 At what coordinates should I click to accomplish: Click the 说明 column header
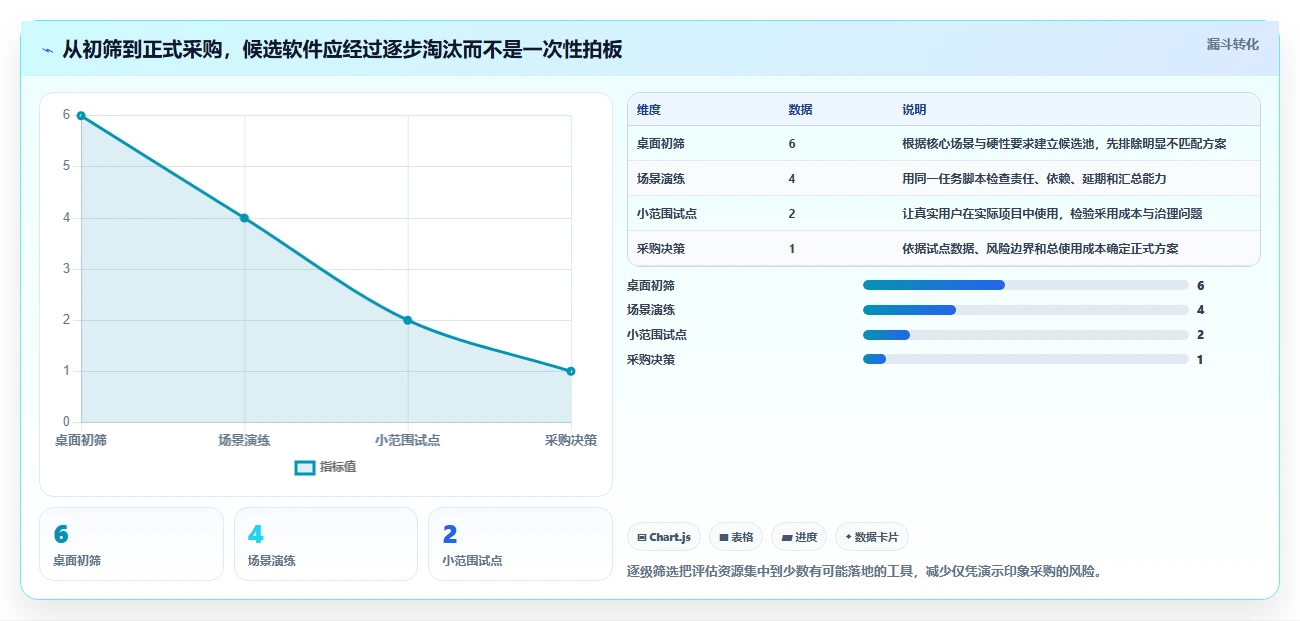pos(914,110)
